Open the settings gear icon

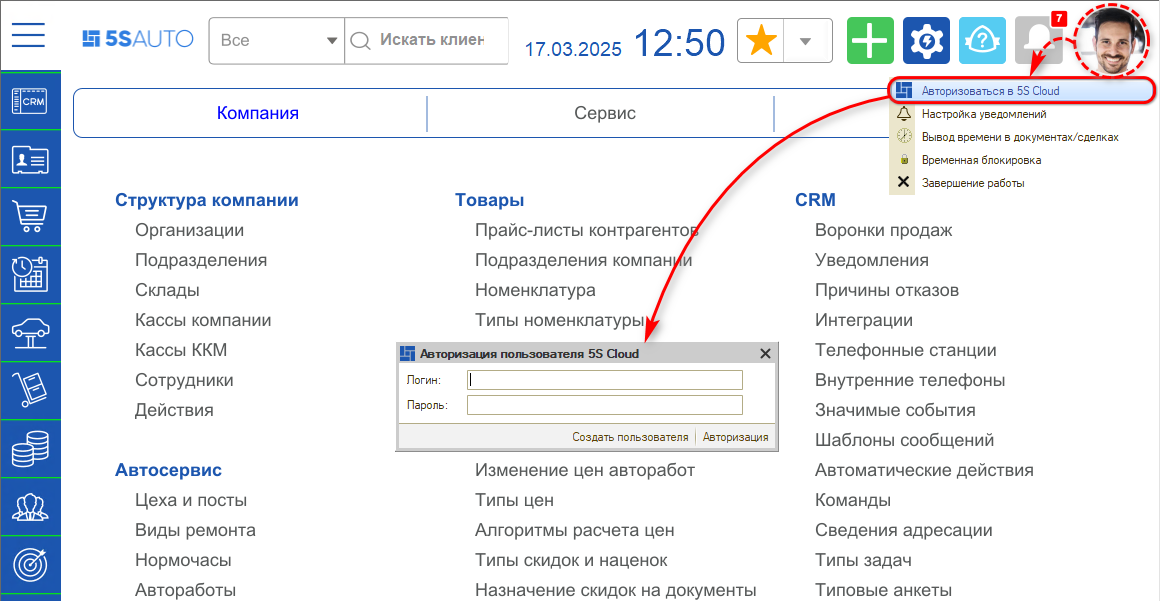pyautogui.click(x=926, y=40)
